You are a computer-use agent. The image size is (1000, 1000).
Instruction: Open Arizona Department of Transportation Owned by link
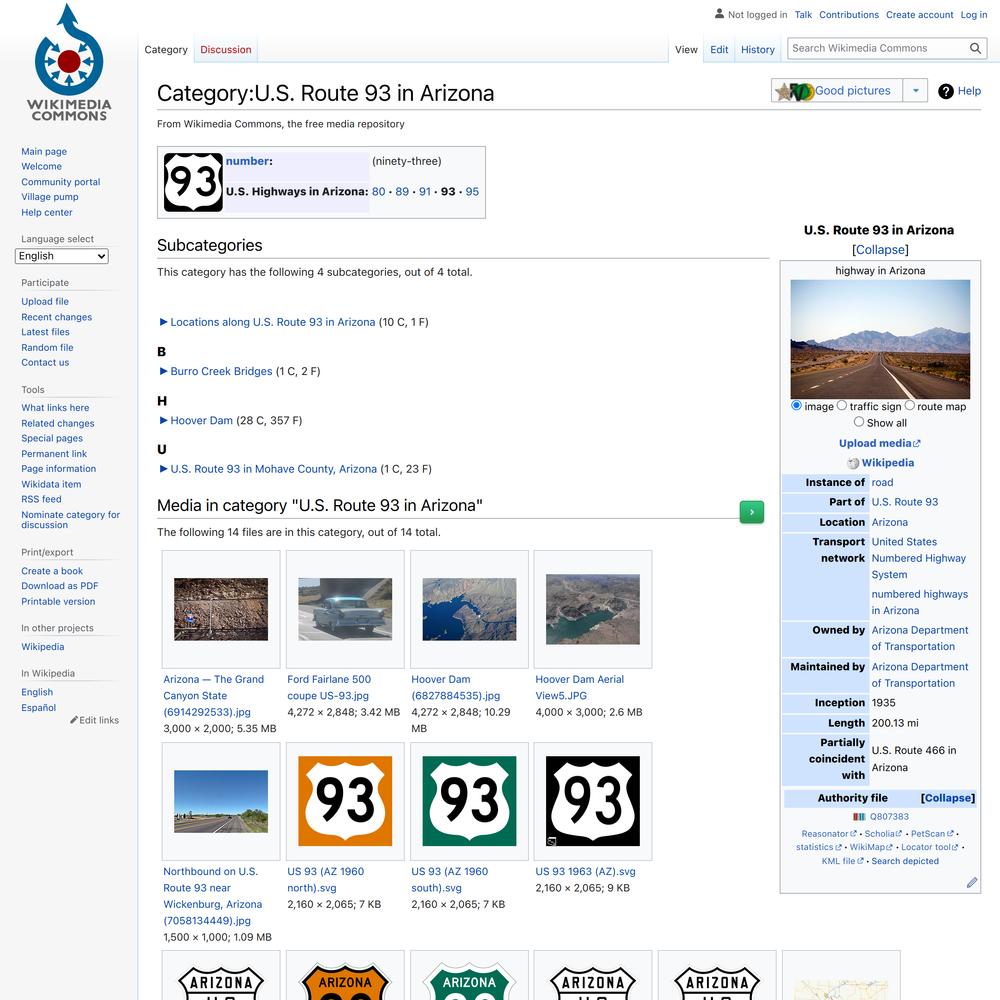click(x=920, y=638)
